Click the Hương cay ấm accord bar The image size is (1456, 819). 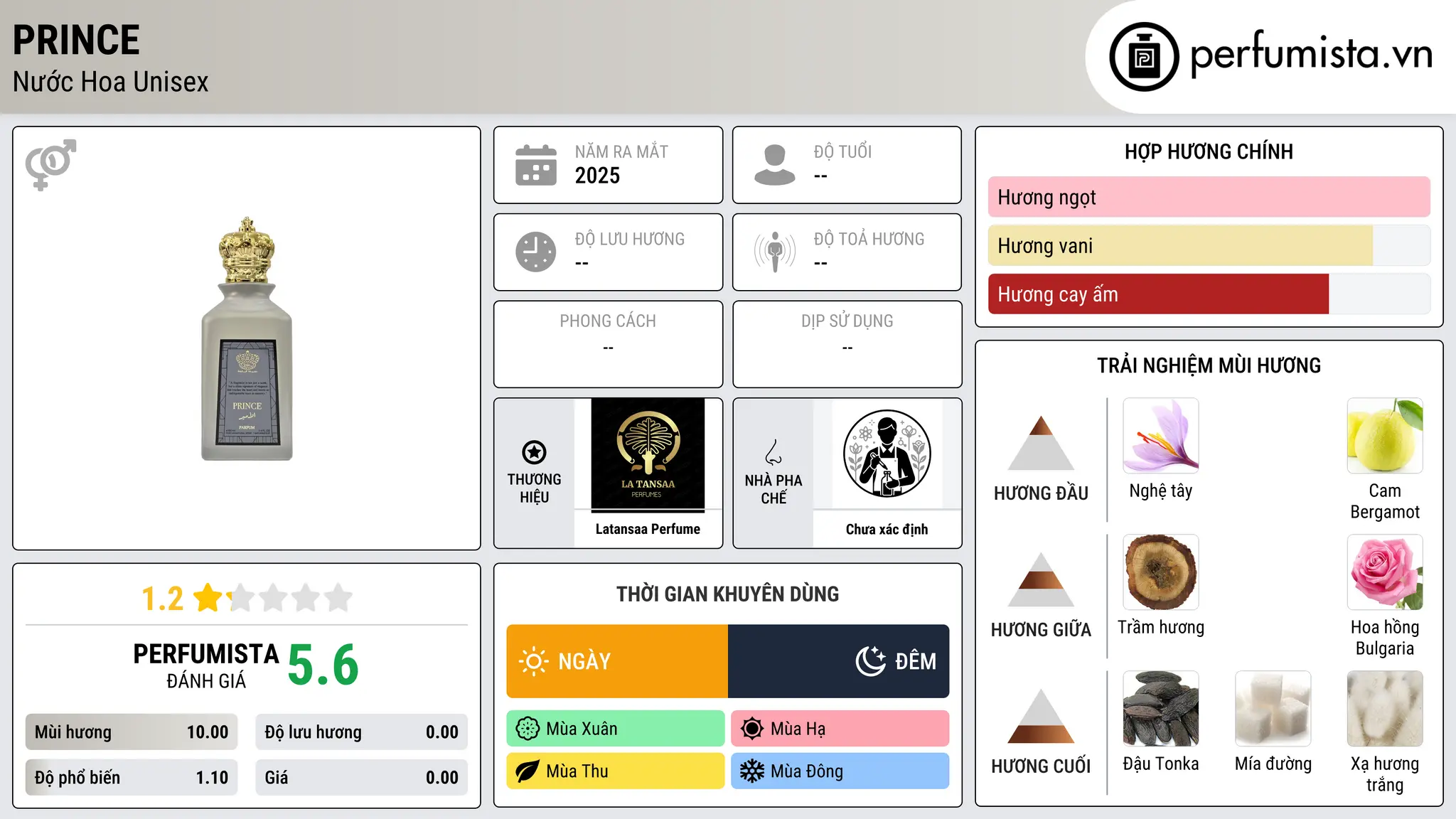(1209, 294)
